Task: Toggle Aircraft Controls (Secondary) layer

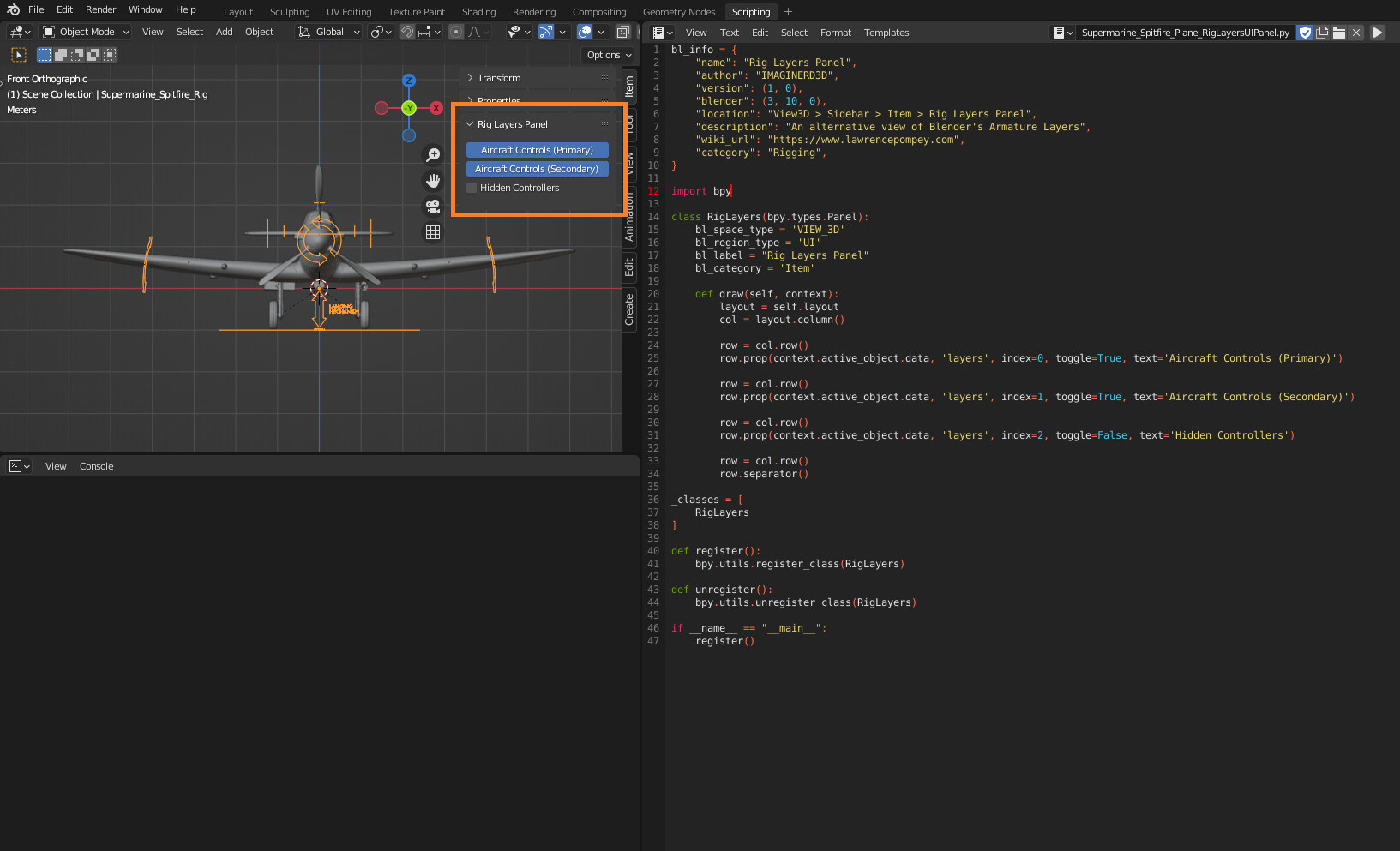Action: (537, 169)
